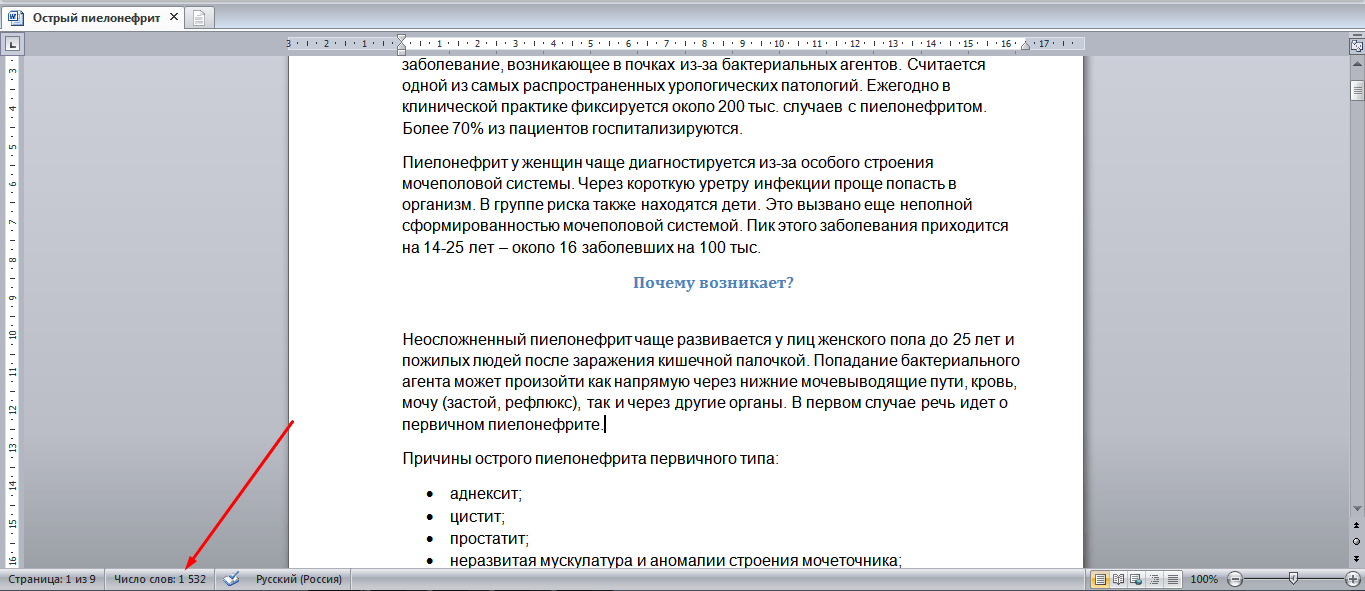Click the zoom in plus button
1365x591 pixels.
click(x=1353, y=579)
